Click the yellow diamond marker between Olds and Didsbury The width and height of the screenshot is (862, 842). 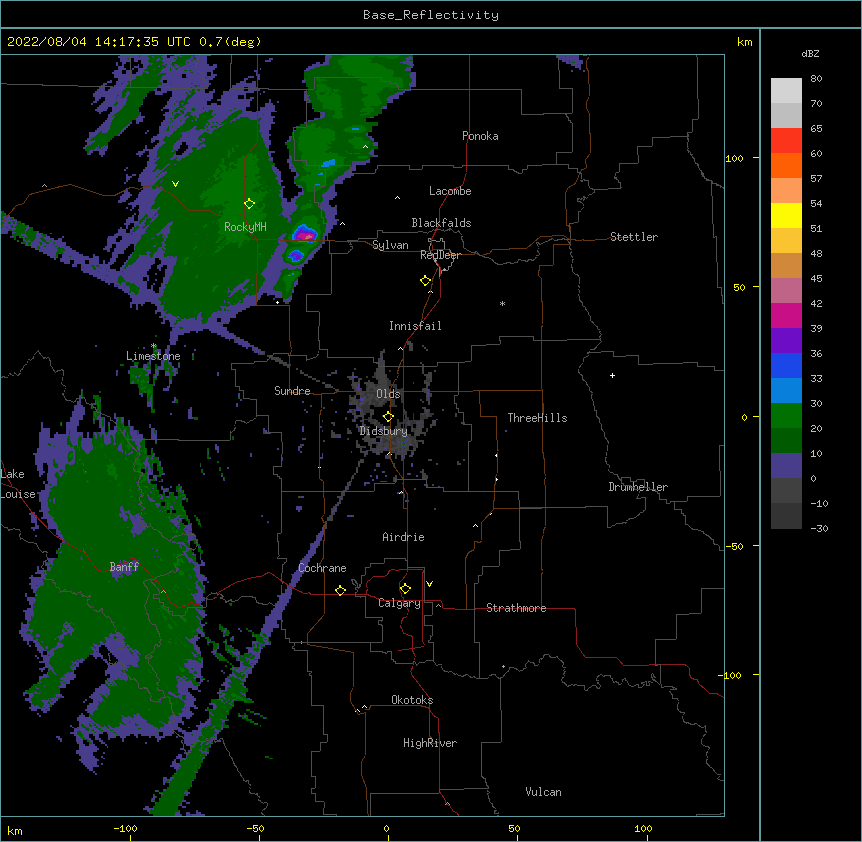pyautogui.click(x=388, y=417)
